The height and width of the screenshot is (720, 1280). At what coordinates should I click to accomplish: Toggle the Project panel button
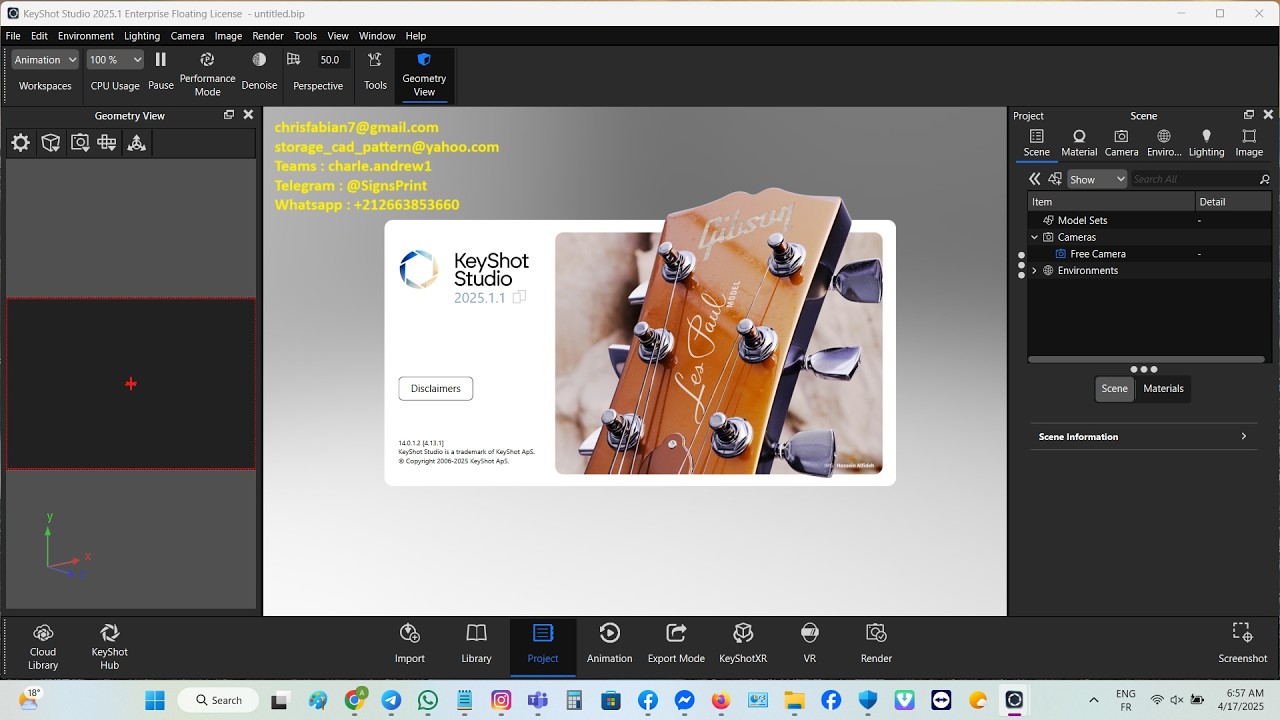tap(543, 644)
